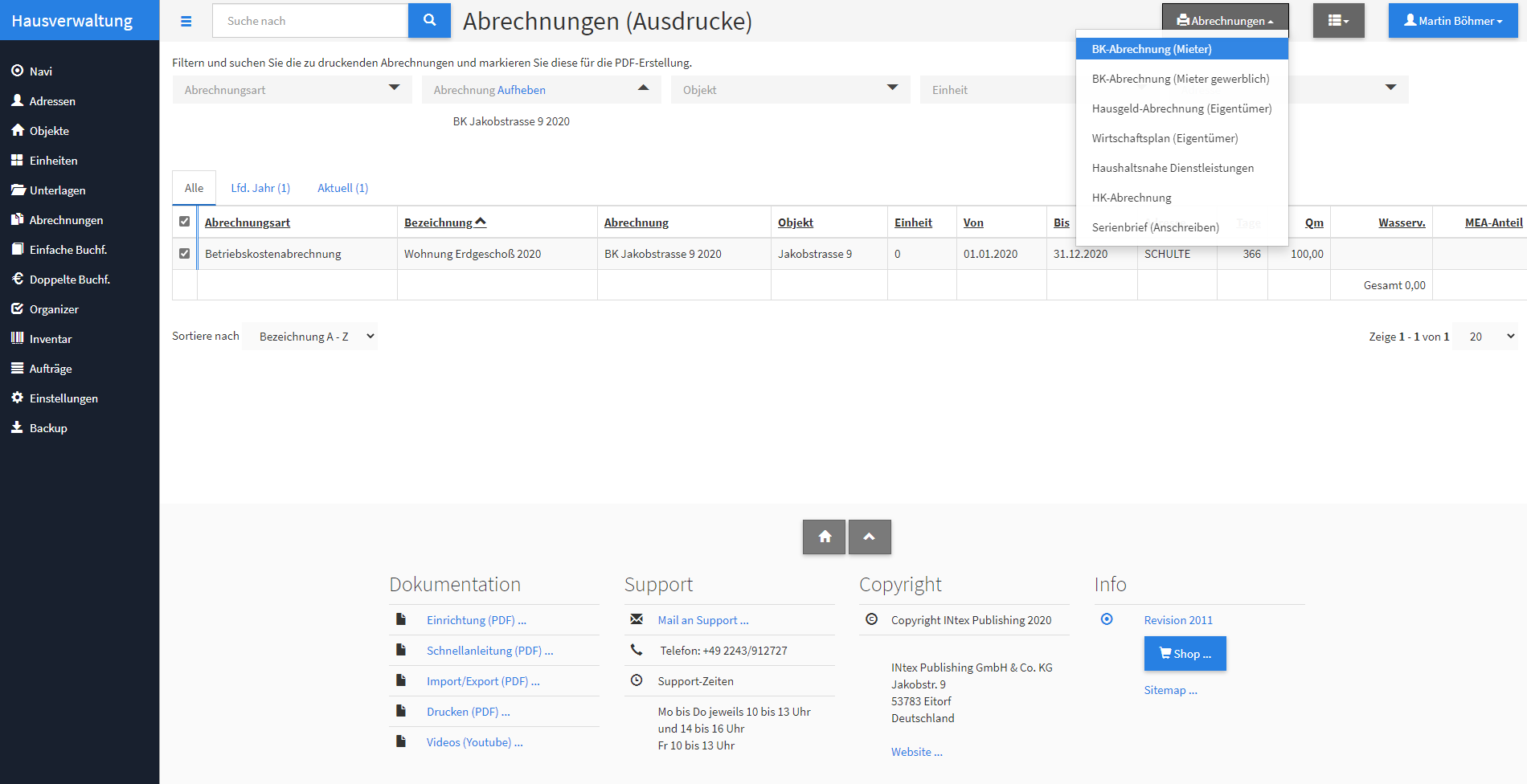Screen dimensions: 1527x784
Task: Click the mail envelope icon in Support
Action: click(637, 619)
